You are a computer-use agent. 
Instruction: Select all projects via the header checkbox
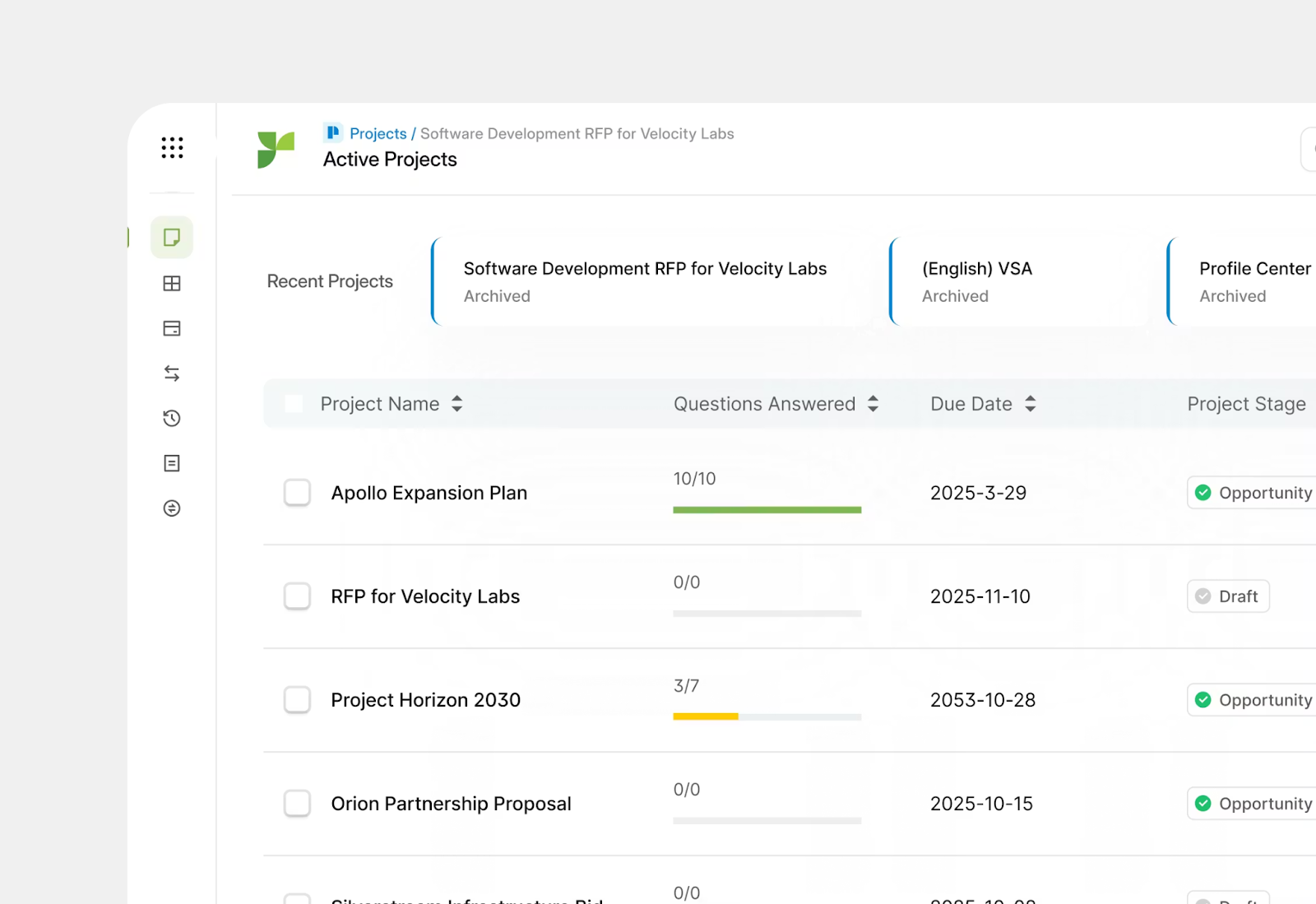tap(294, 403)
